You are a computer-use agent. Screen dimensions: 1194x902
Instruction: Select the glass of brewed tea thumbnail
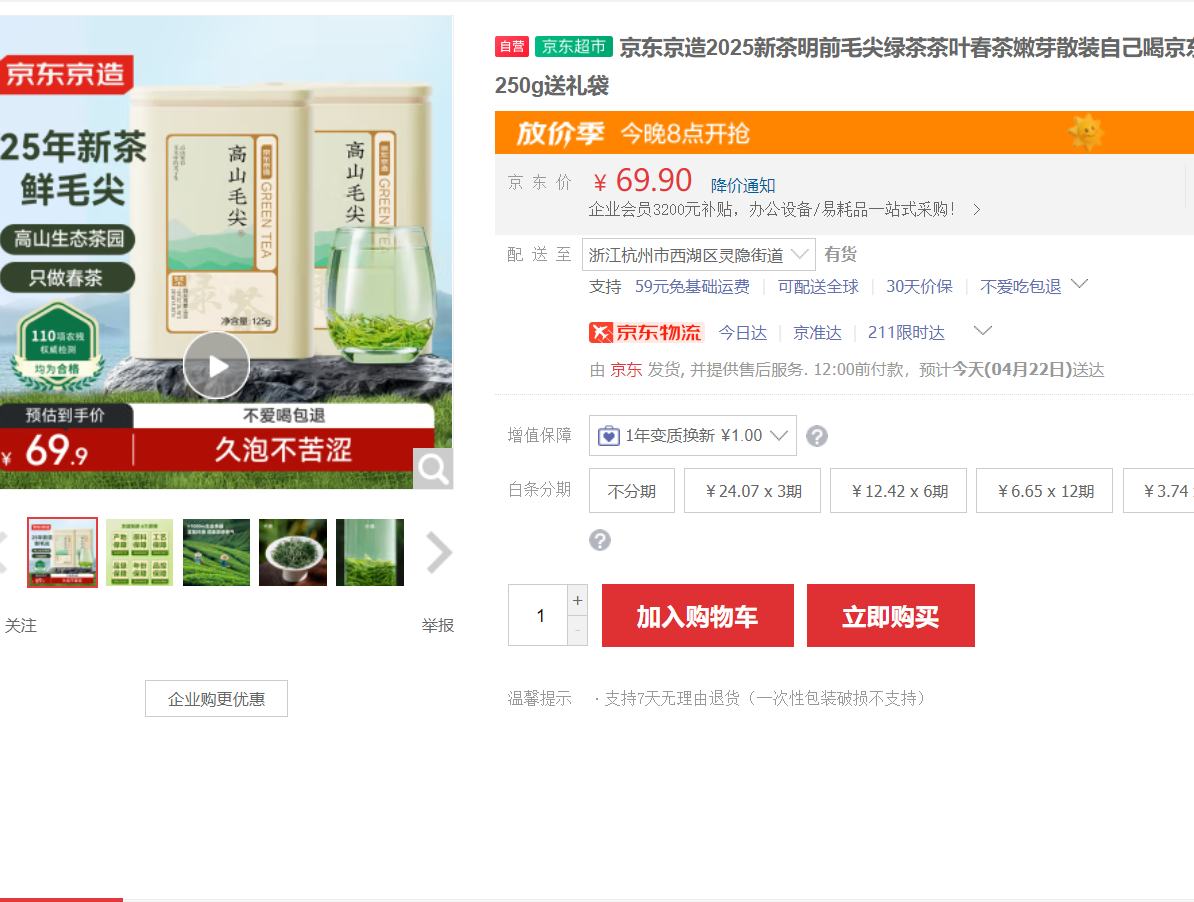[x=370, y=553]
